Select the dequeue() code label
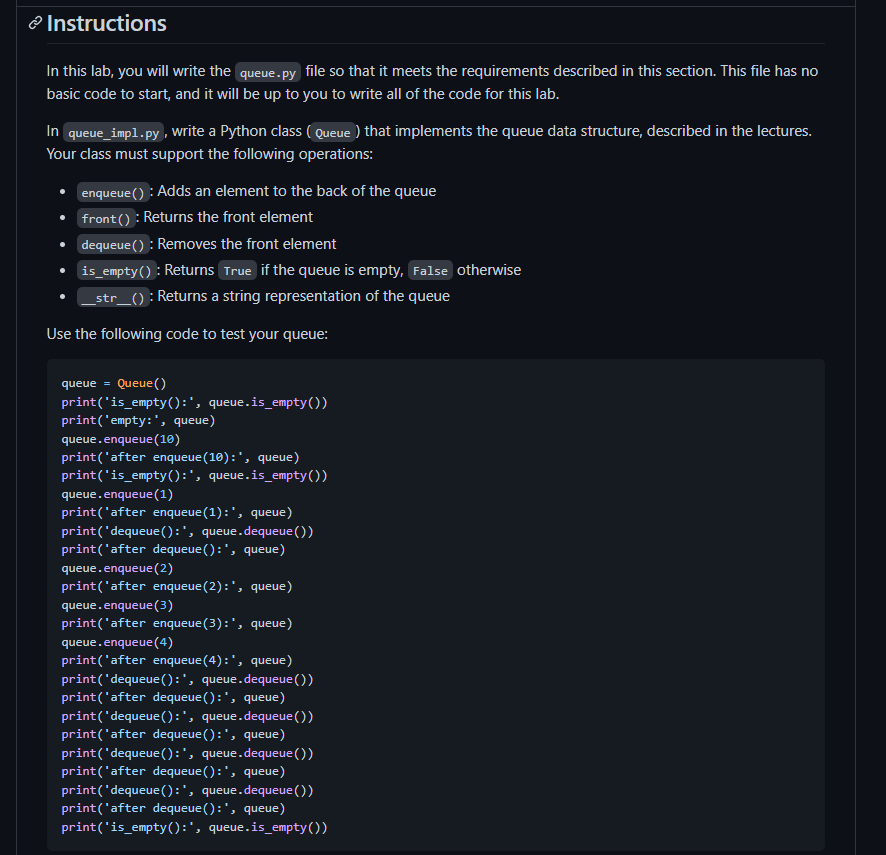The image size is (886, 855). (113, 244)
